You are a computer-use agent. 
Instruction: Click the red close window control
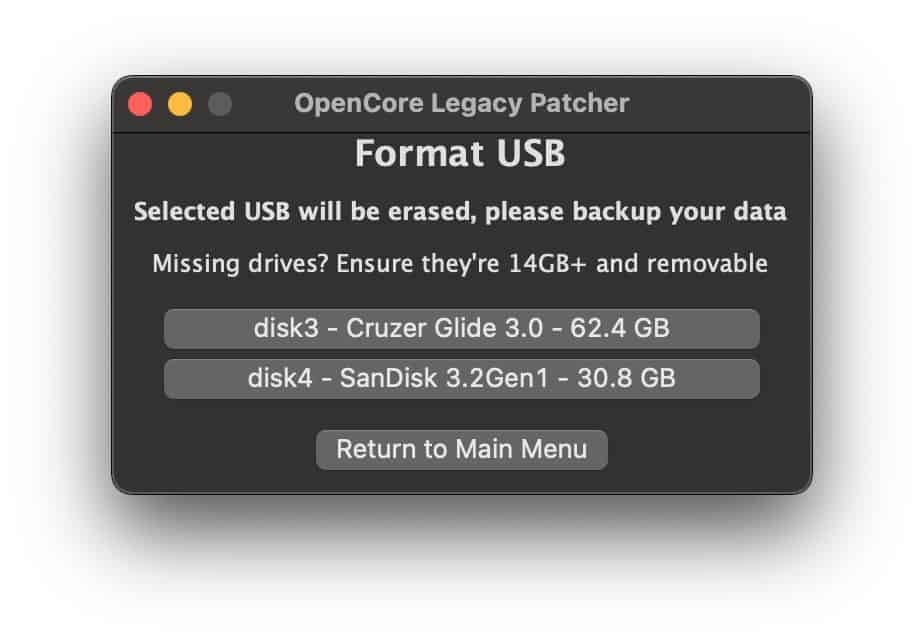[x=140, y=103]
